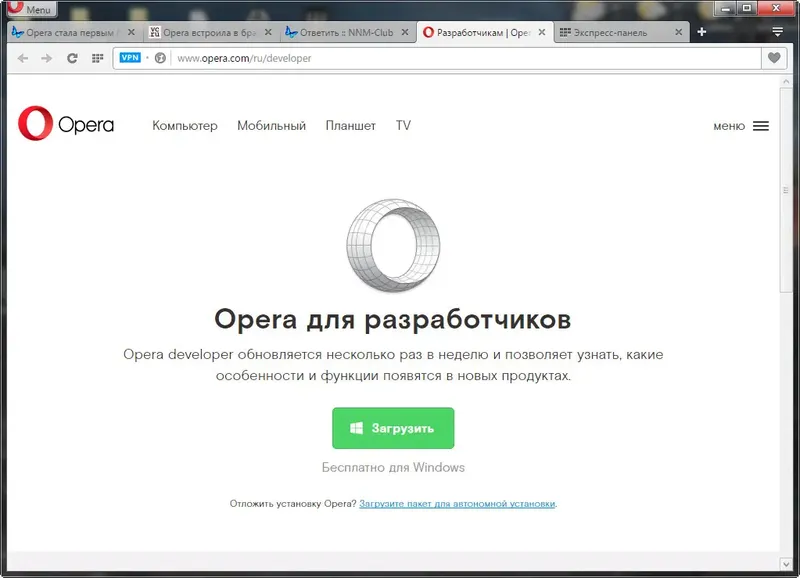Click the green Загрузить button
This screenshot has width=800, height=578.
[x=394, y=427]
